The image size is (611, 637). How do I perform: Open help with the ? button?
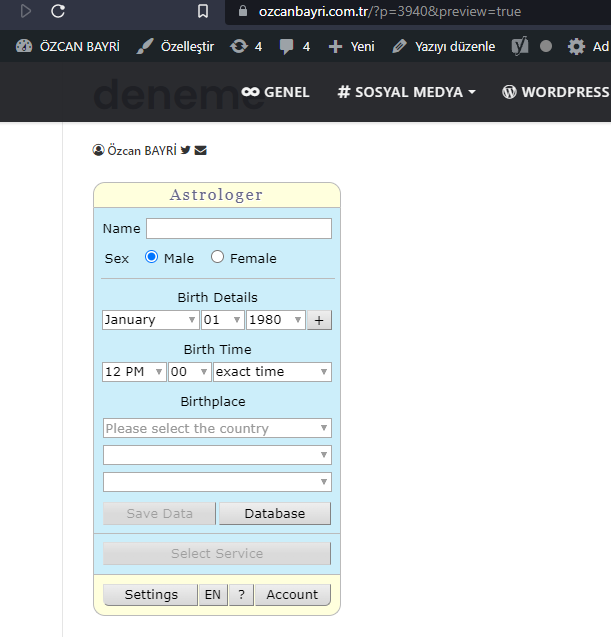(241, 595)
